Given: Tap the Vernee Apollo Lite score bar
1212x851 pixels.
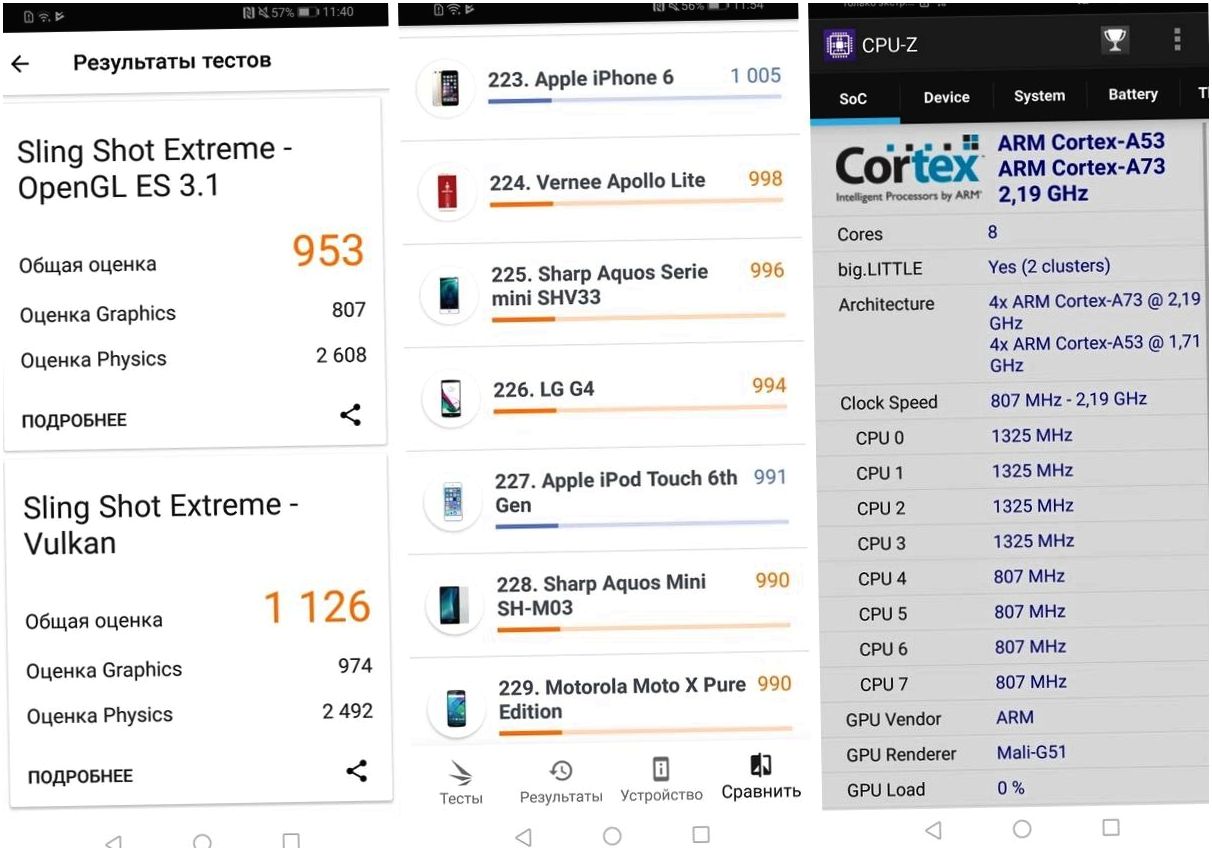Looking at the screenshot, I should click(x=636, y=203).
